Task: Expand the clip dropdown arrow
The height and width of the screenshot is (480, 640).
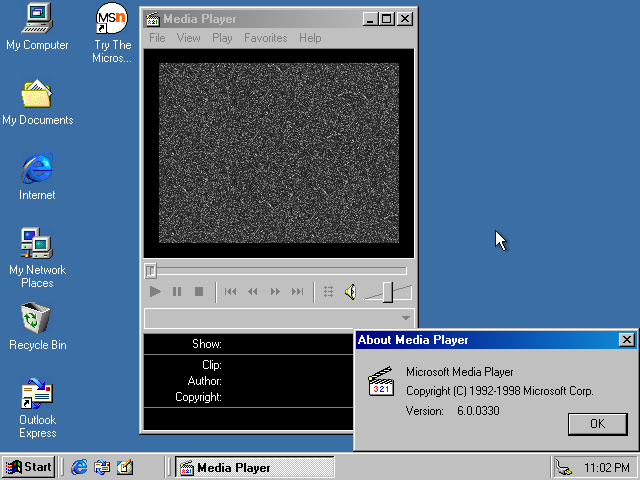Action: tap(405, 318)
